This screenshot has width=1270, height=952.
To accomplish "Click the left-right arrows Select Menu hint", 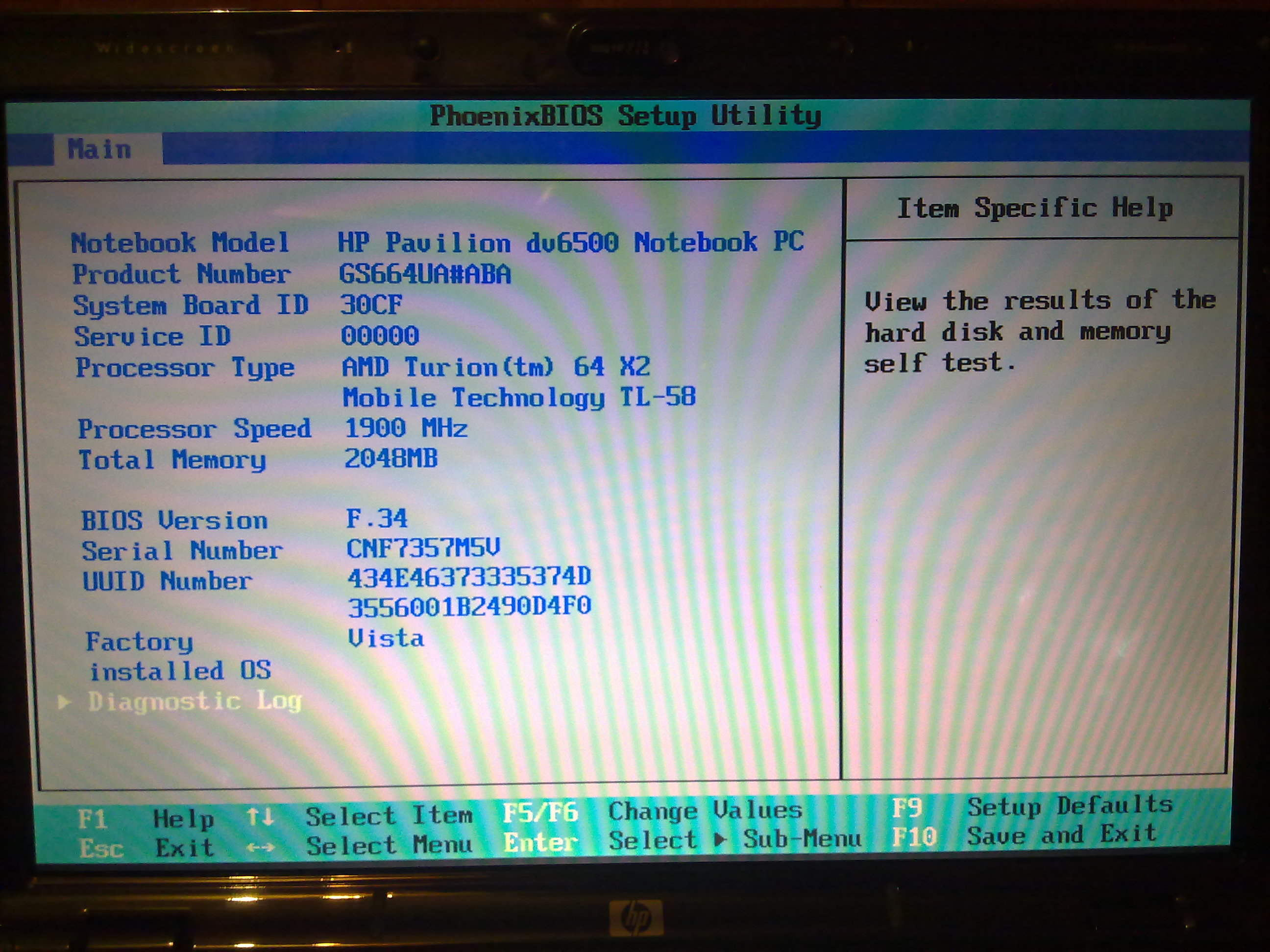I will (360, 845).
